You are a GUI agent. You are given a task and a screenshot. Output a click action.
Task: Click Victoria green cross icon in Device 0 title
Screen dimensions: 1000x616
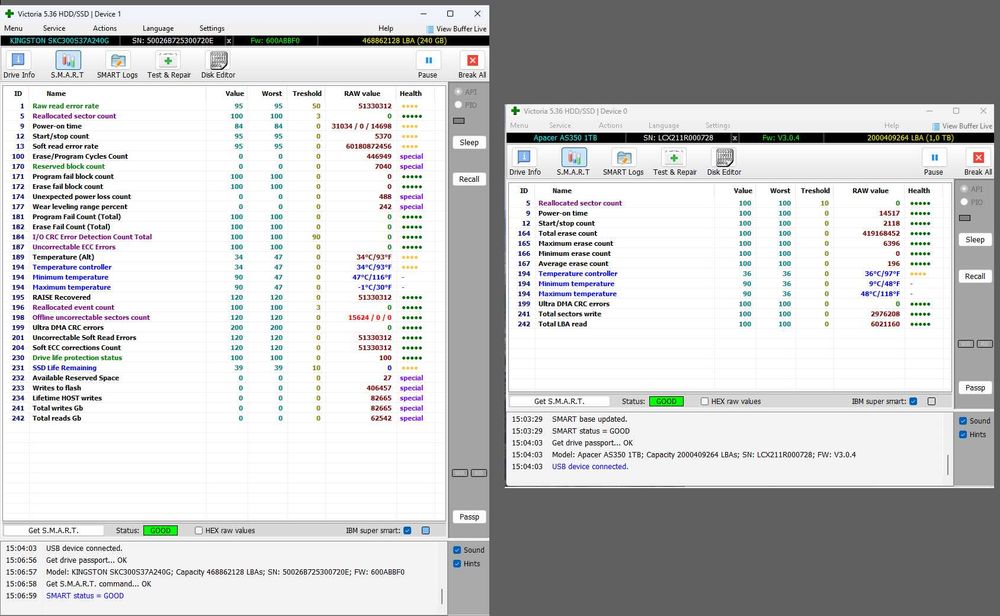tap(515, 110)
